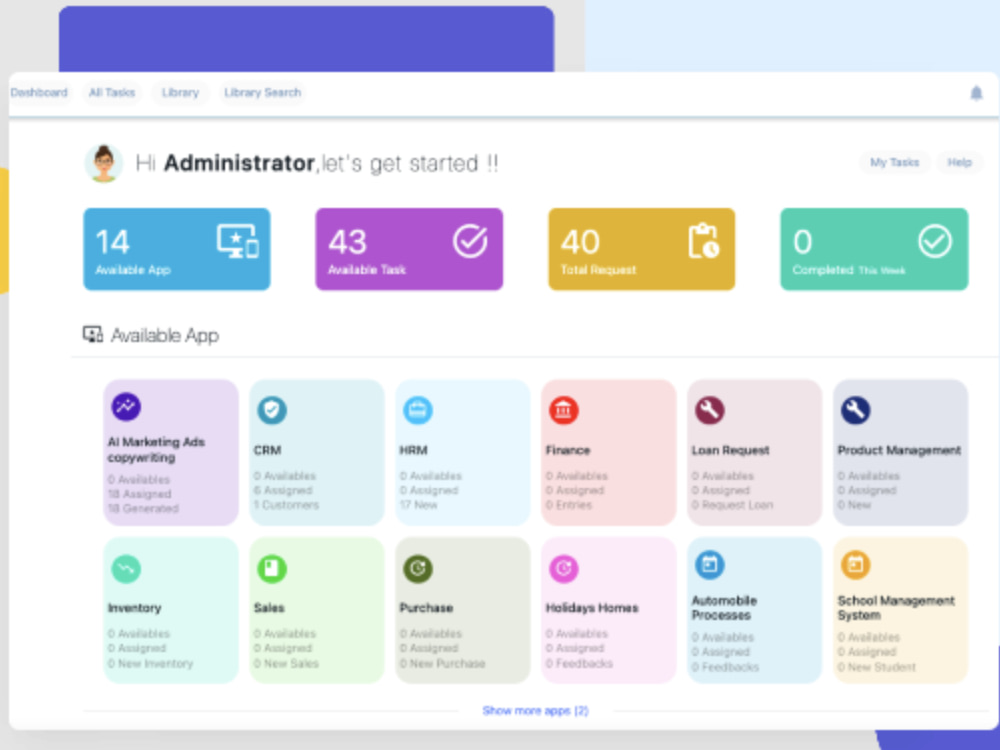Click the Loan Request app title
This screenshot has height=750, width=1000.
tap(730, 450)
